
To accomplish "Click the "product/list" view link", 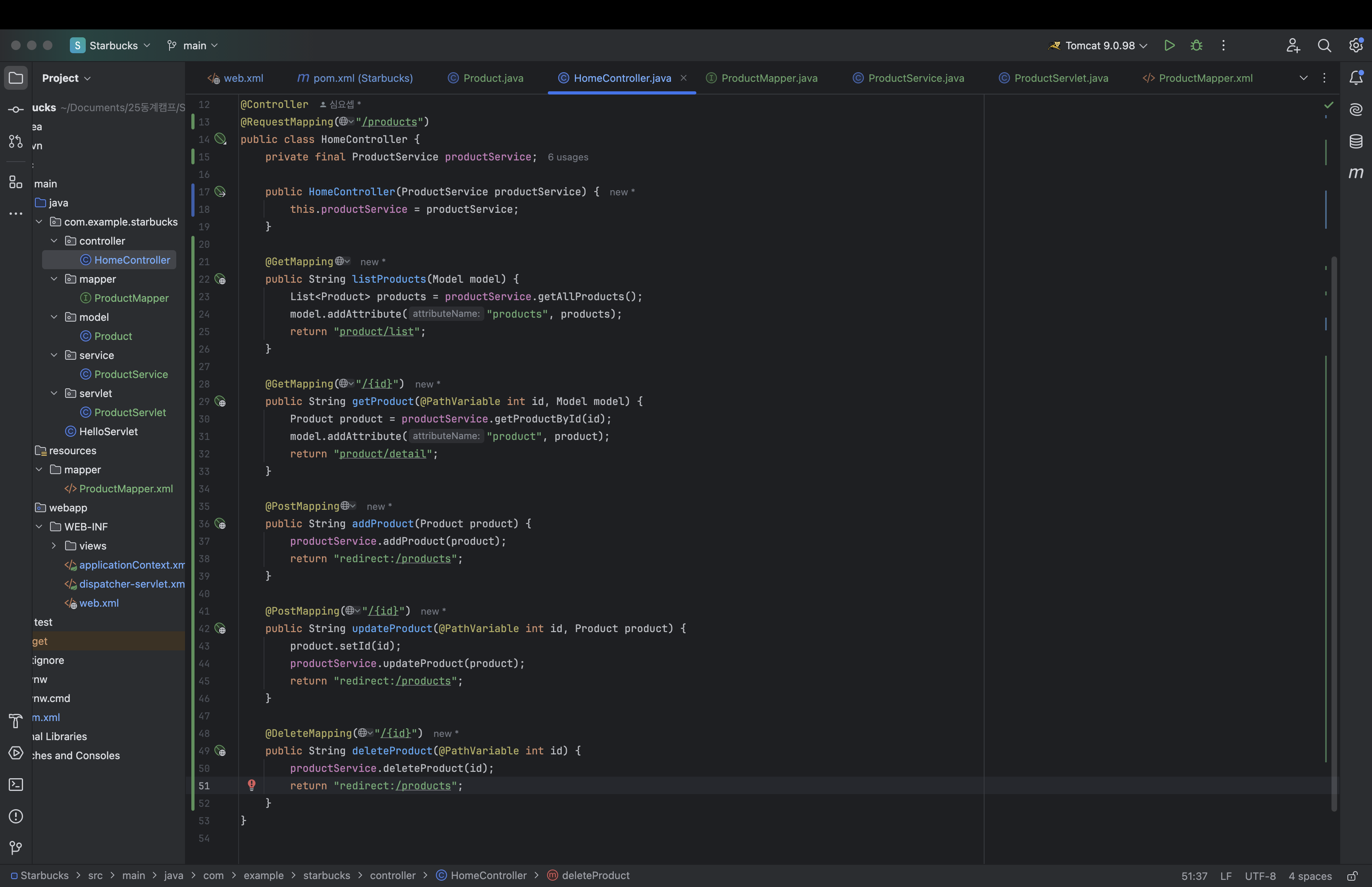I will point(376,332).
